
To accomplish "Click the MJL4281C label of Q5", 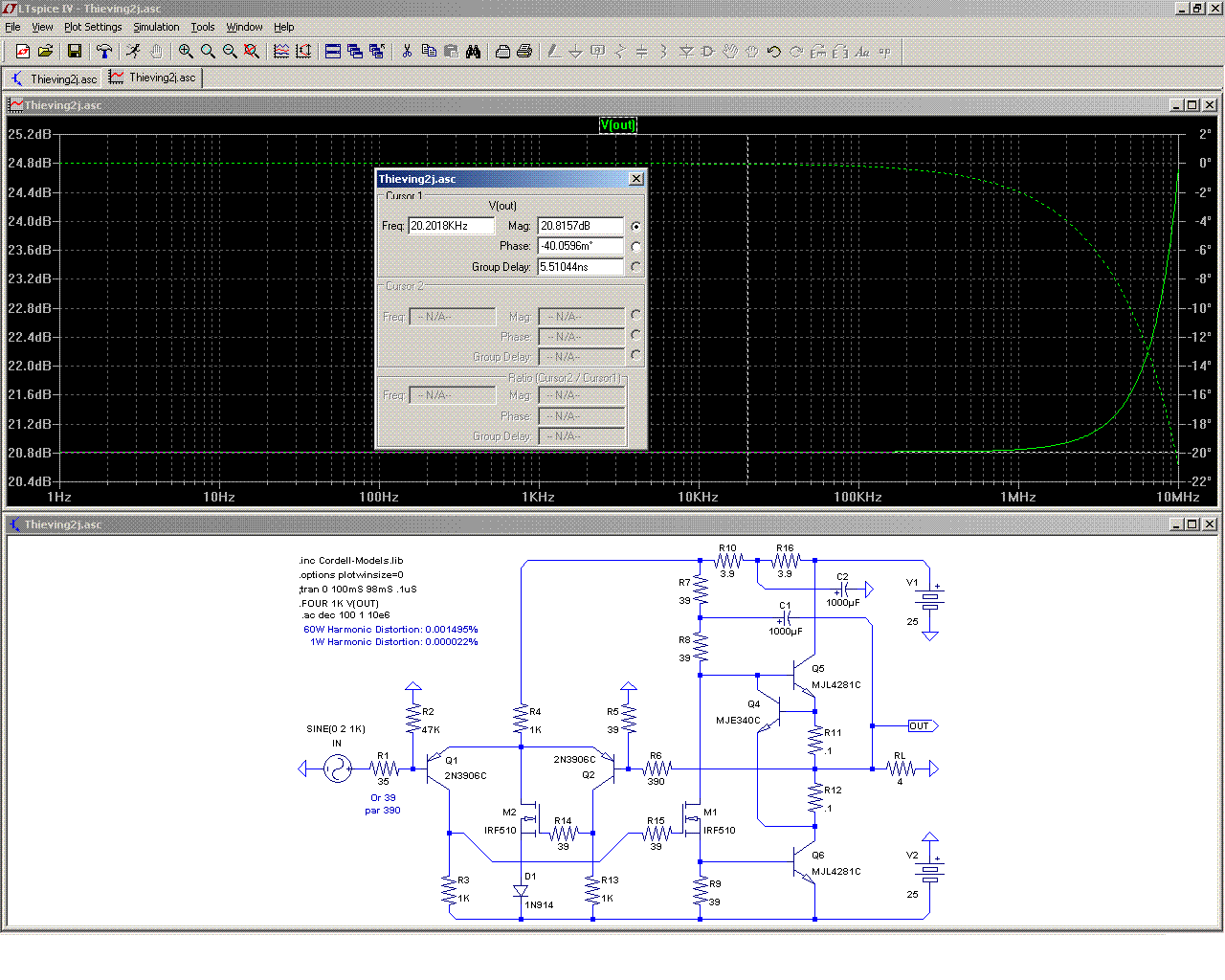I will [836, 685].
